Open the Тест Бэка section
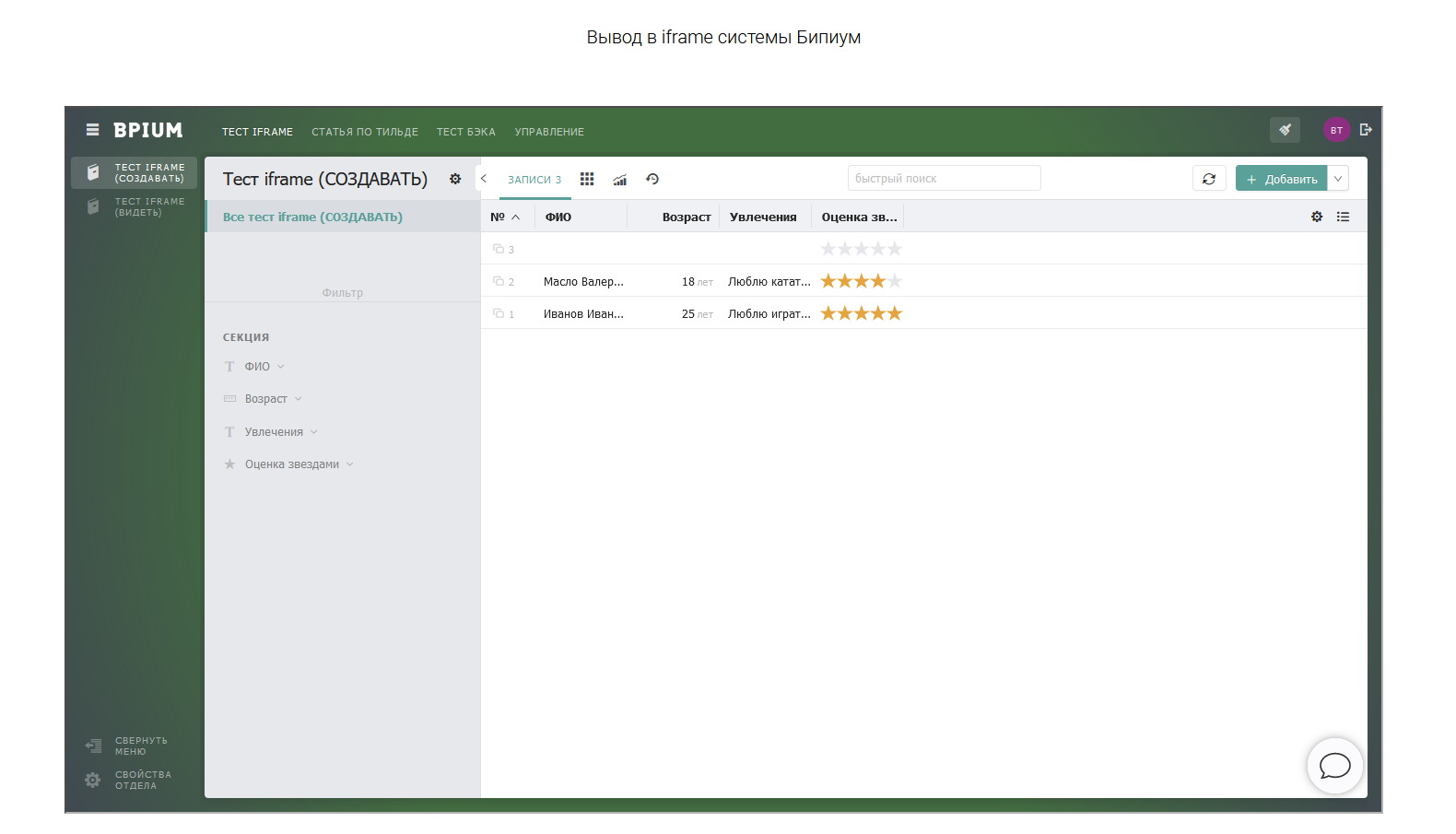 tap(466, 132)
